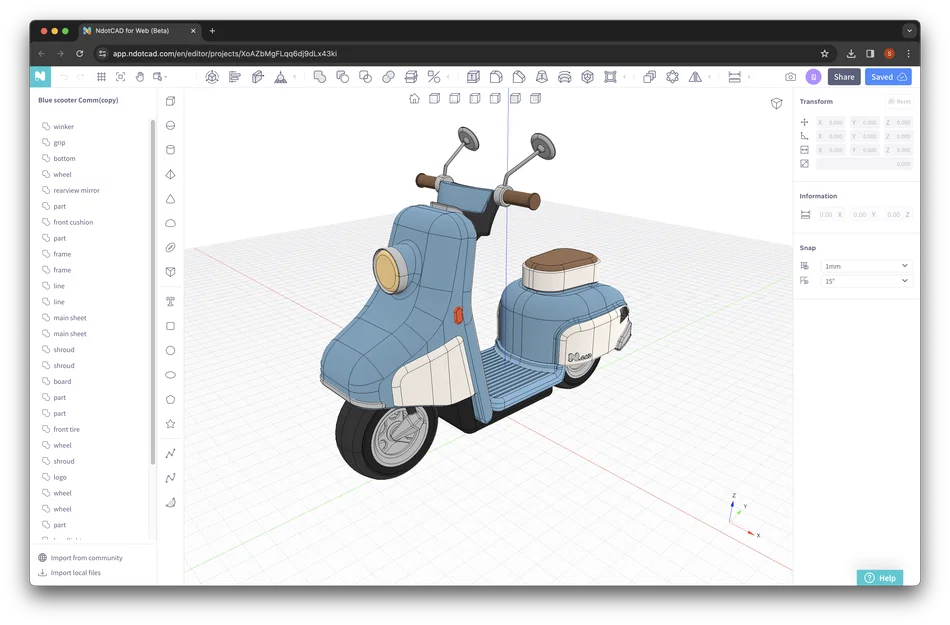The width and height of the screenshot is (950, 625).
Task: Add a torus primitive
Action: pyautogui.click(x=171, y=247)
